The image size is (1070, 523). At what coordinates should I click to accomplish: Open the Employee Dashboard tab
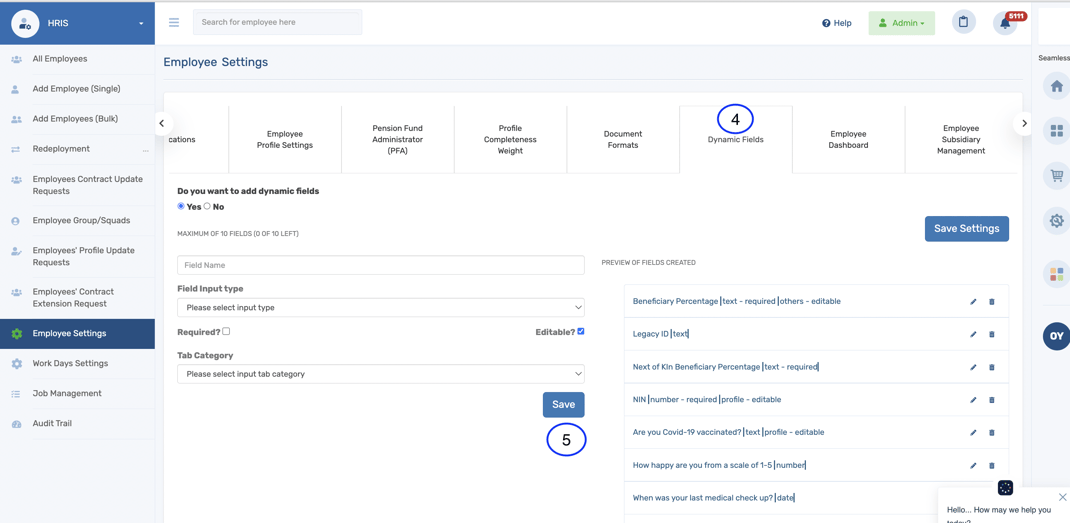point(848,140)
